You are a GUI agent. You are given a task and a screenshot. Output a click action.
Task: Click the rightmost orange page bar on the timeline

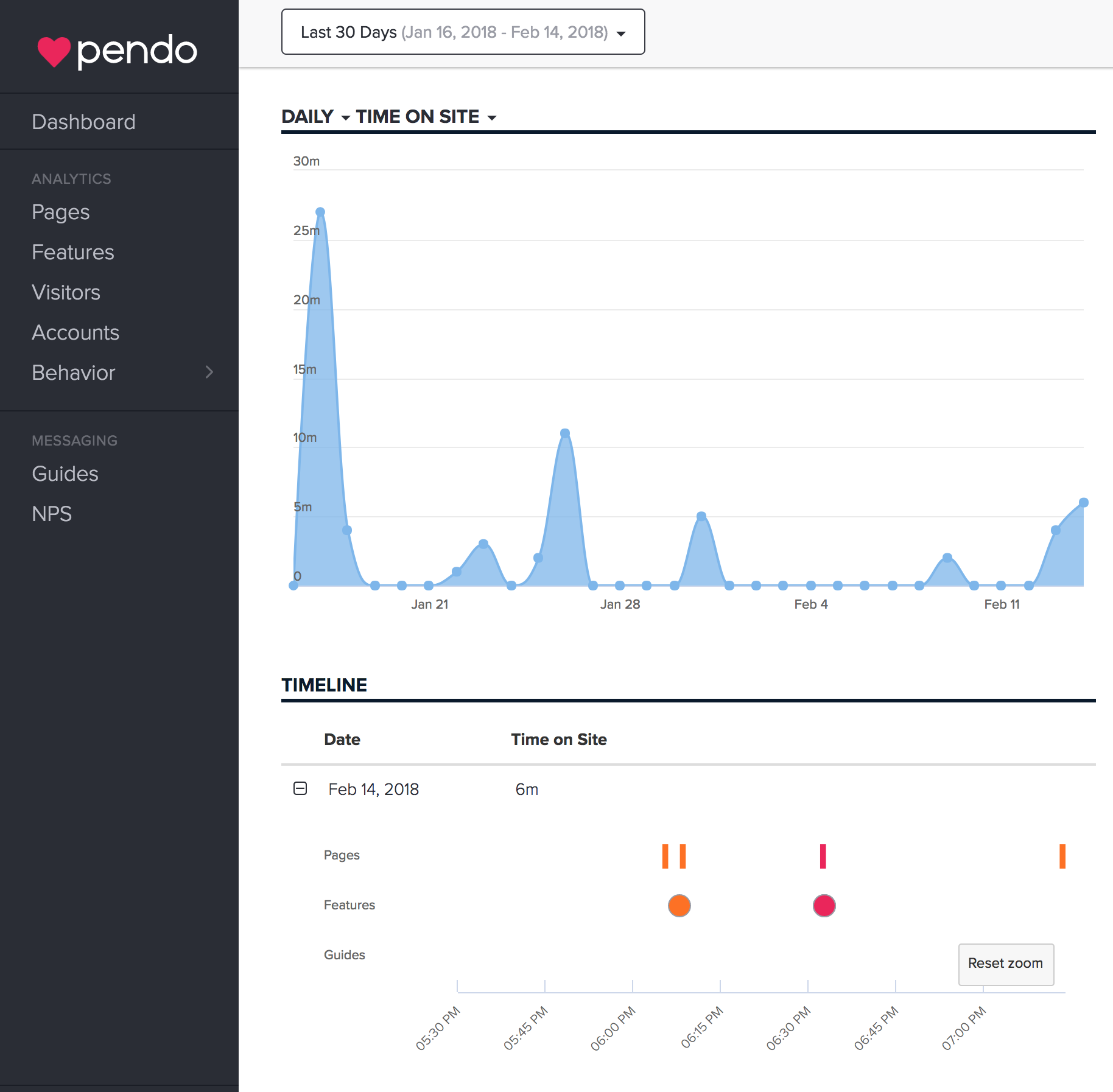coord(1062,856)
